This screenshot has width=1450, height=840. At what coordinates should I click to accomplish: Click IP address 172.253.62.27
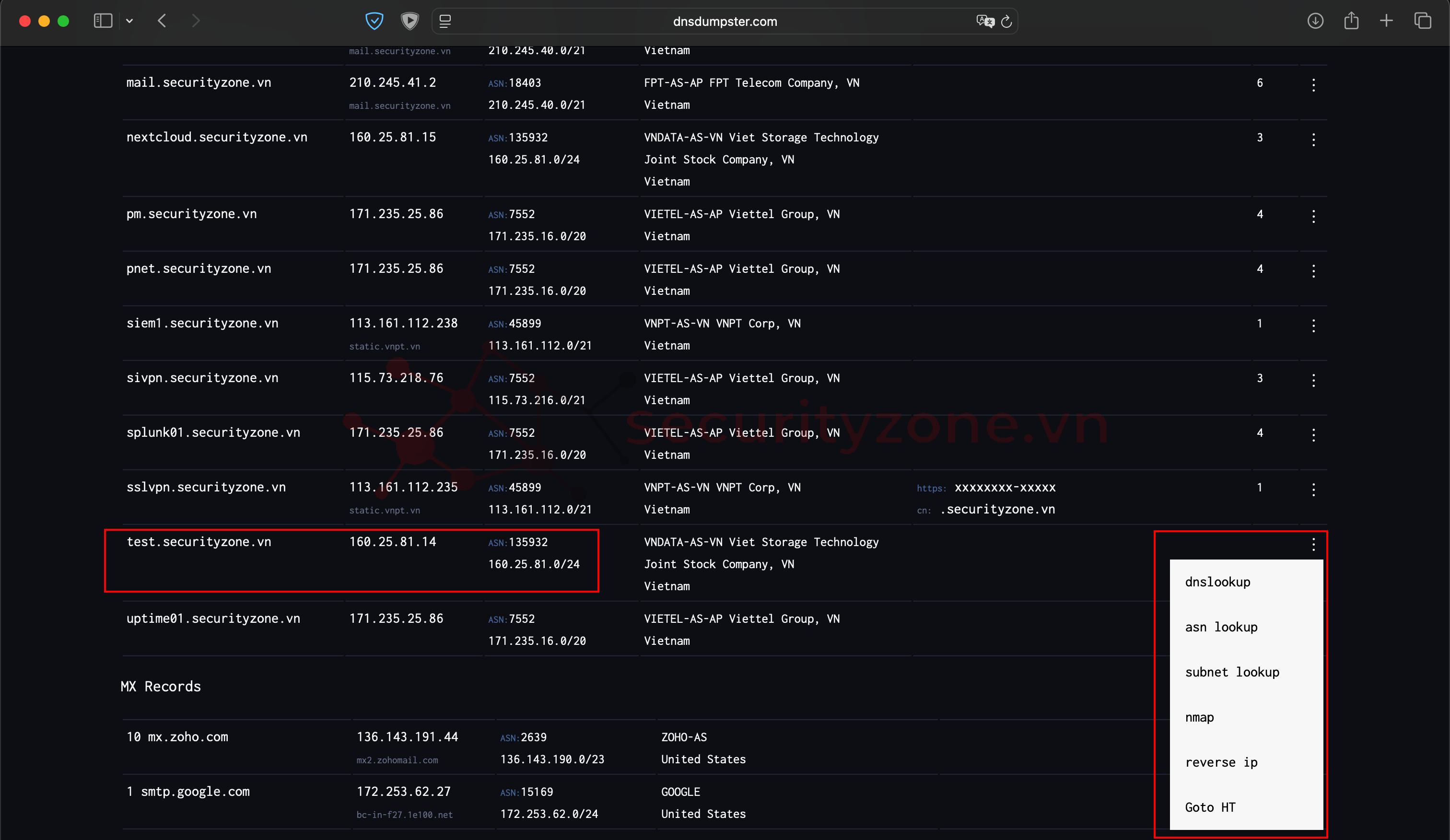tap(403, 792)
